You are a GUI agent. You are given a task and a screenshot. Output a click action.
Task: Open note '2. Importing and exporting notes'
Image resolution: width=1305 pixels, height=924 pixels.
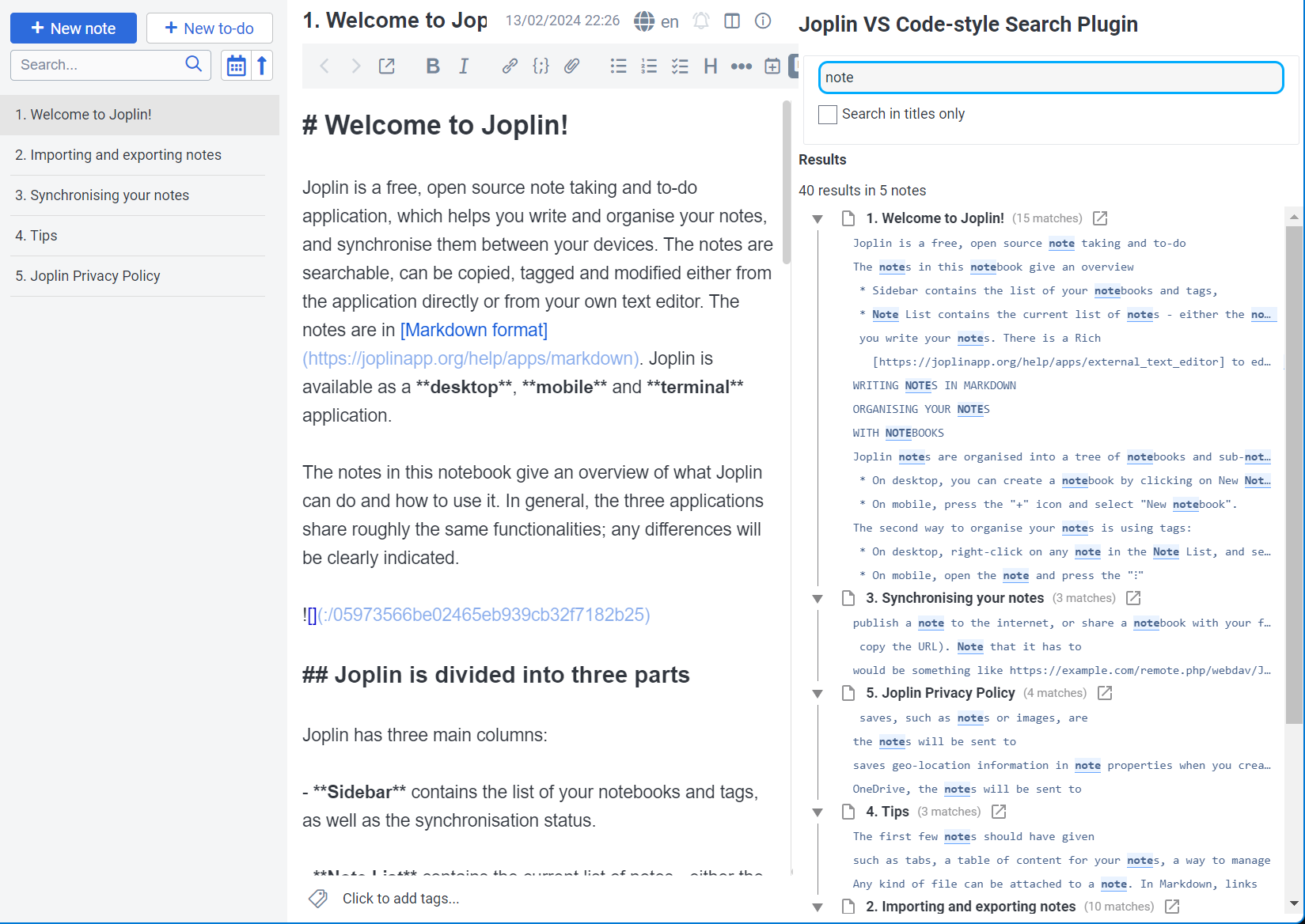tap(139, 155)
